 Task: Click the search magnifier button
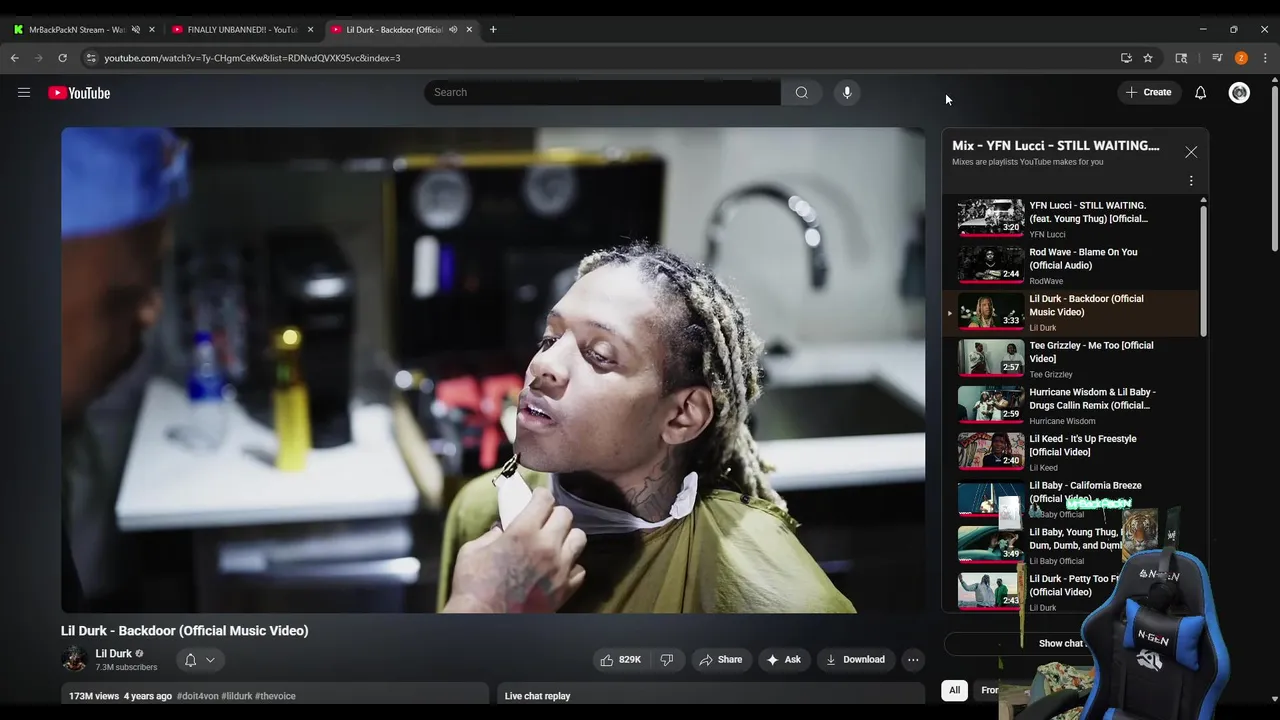pos(801,92)
